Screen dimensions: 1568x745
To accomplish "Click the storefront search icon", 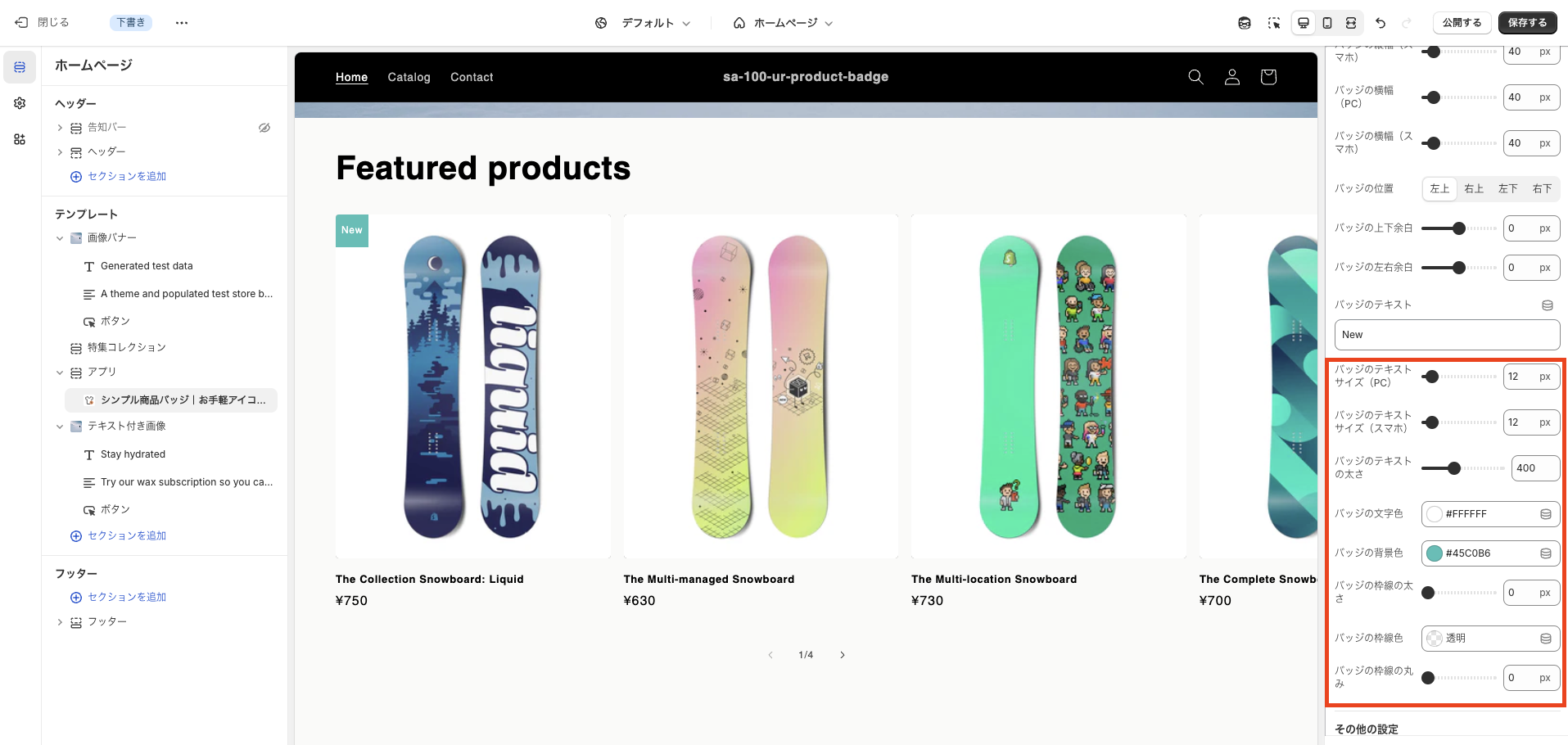I will coord(1195,77).
